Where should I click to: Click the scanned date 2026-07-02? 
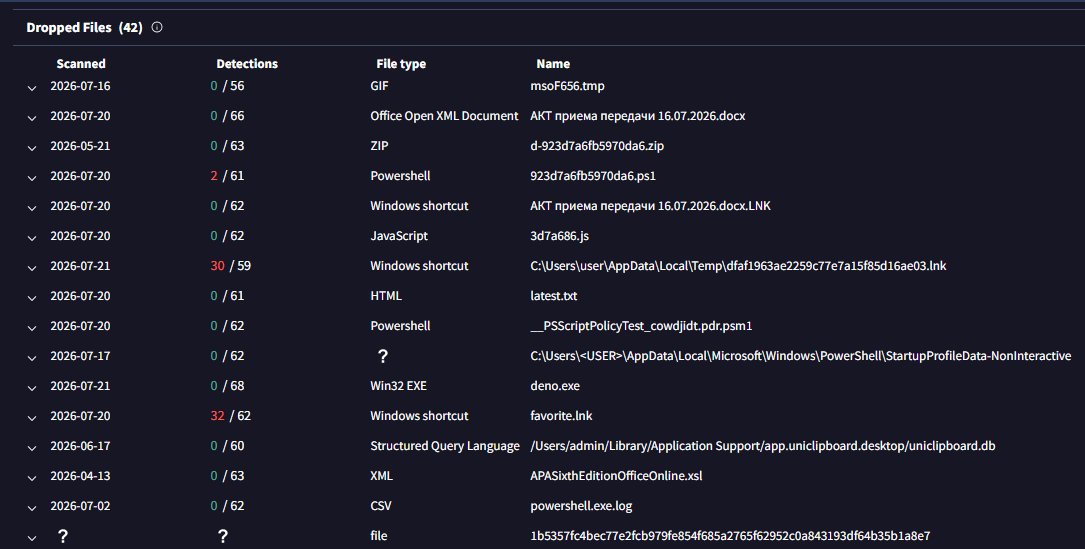80,505
